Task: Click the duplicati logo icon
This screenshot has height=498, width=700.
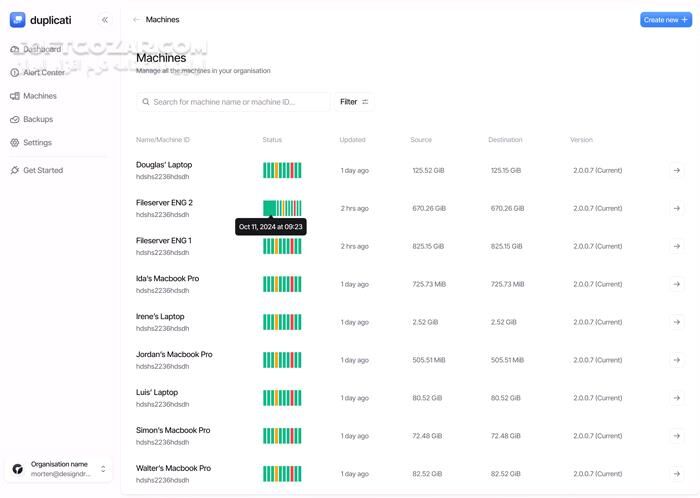Action: (17, 20)
